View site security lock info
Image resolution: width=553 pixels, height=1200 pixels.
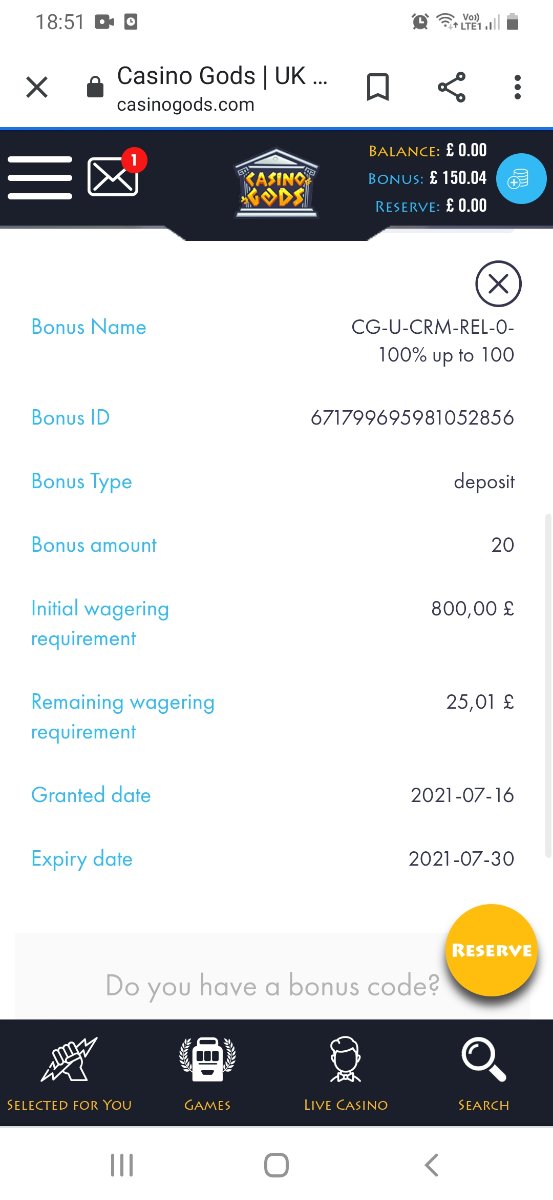(95, 88)
